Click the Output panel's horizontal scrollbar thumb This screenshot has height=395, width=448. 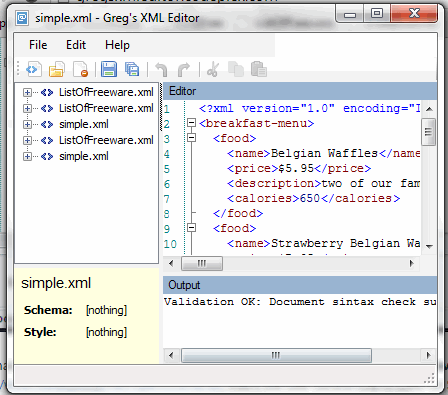pyautogui.click(x=276, y=355)
